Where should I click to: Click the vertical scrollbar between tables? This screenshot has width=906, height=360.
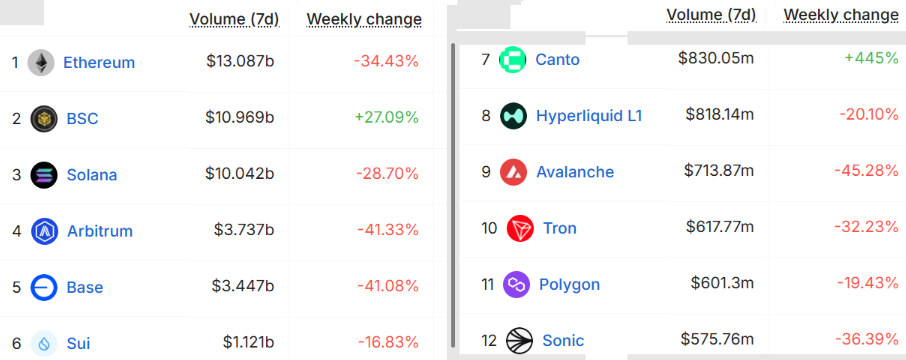453,194
